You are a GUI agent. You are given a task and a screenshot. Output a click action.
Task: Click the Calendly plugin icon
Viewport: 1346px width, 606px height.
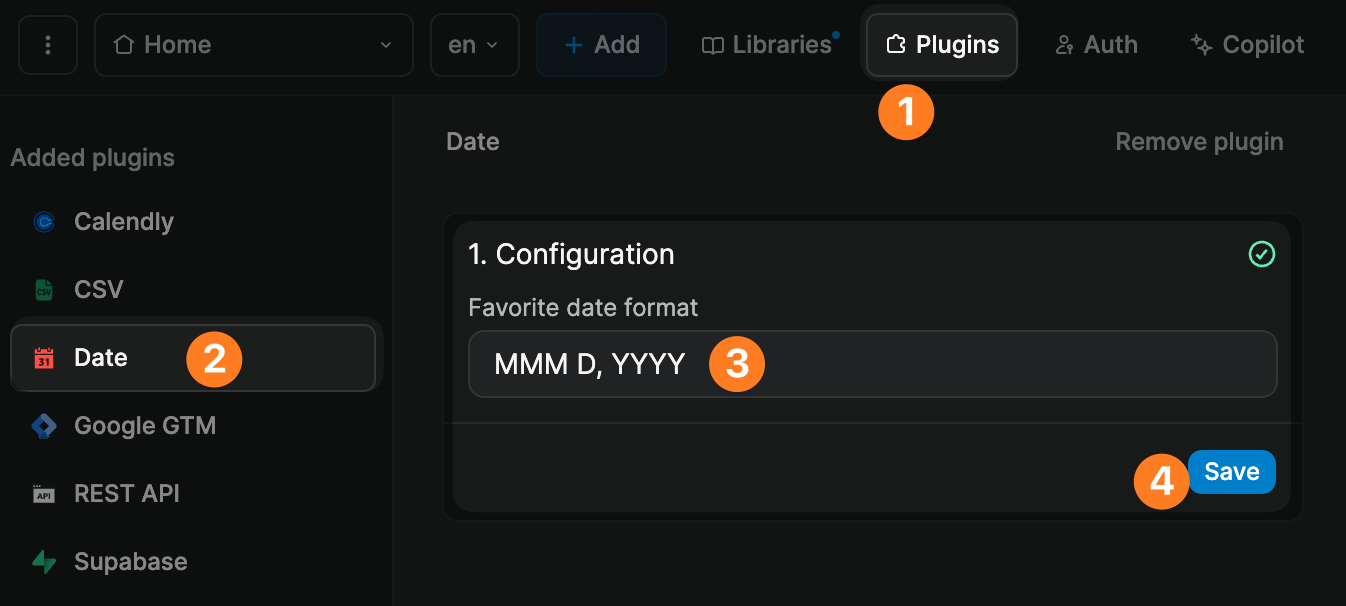pyautogui.click(x=44, y=222)
